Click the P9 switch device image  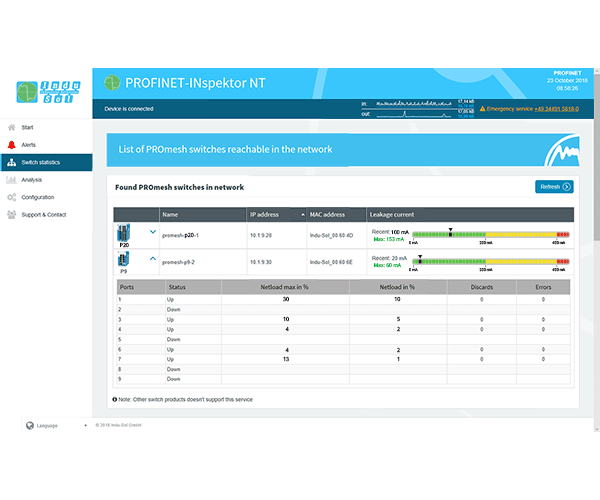[x=123, y=259]
